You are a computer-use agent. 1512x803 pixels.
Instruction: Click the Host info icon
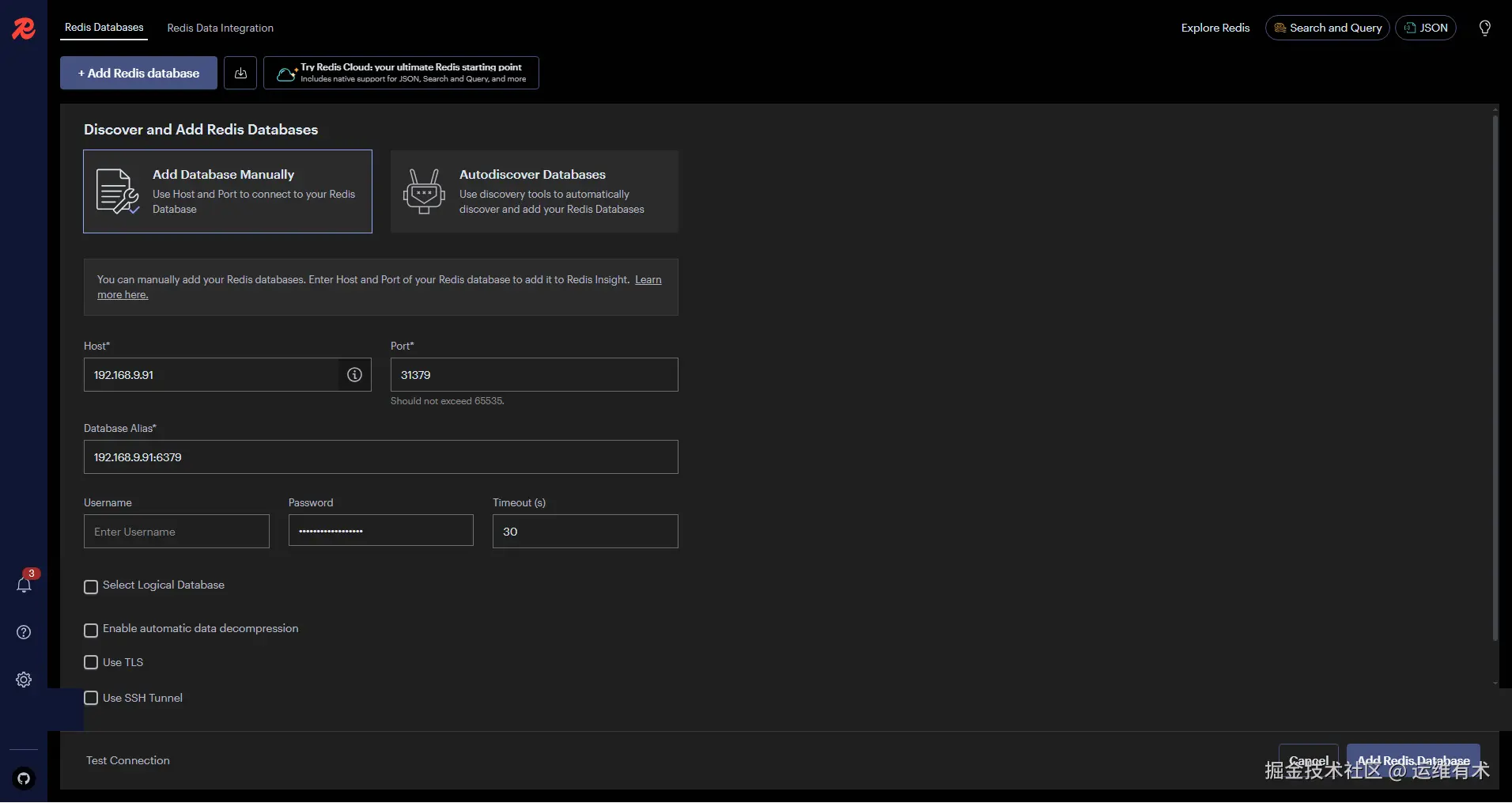coord(355,375)
